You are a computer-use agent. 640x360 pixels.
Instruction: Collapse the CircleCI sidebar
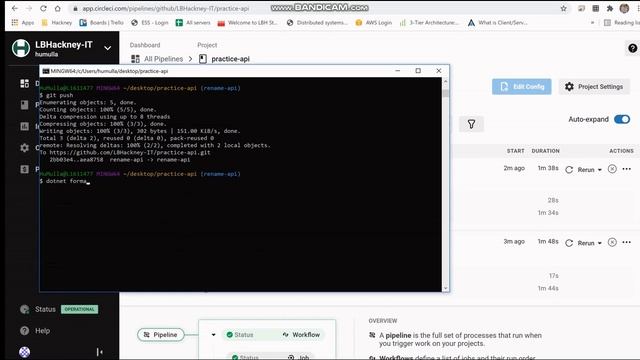[x=100, y=352]
